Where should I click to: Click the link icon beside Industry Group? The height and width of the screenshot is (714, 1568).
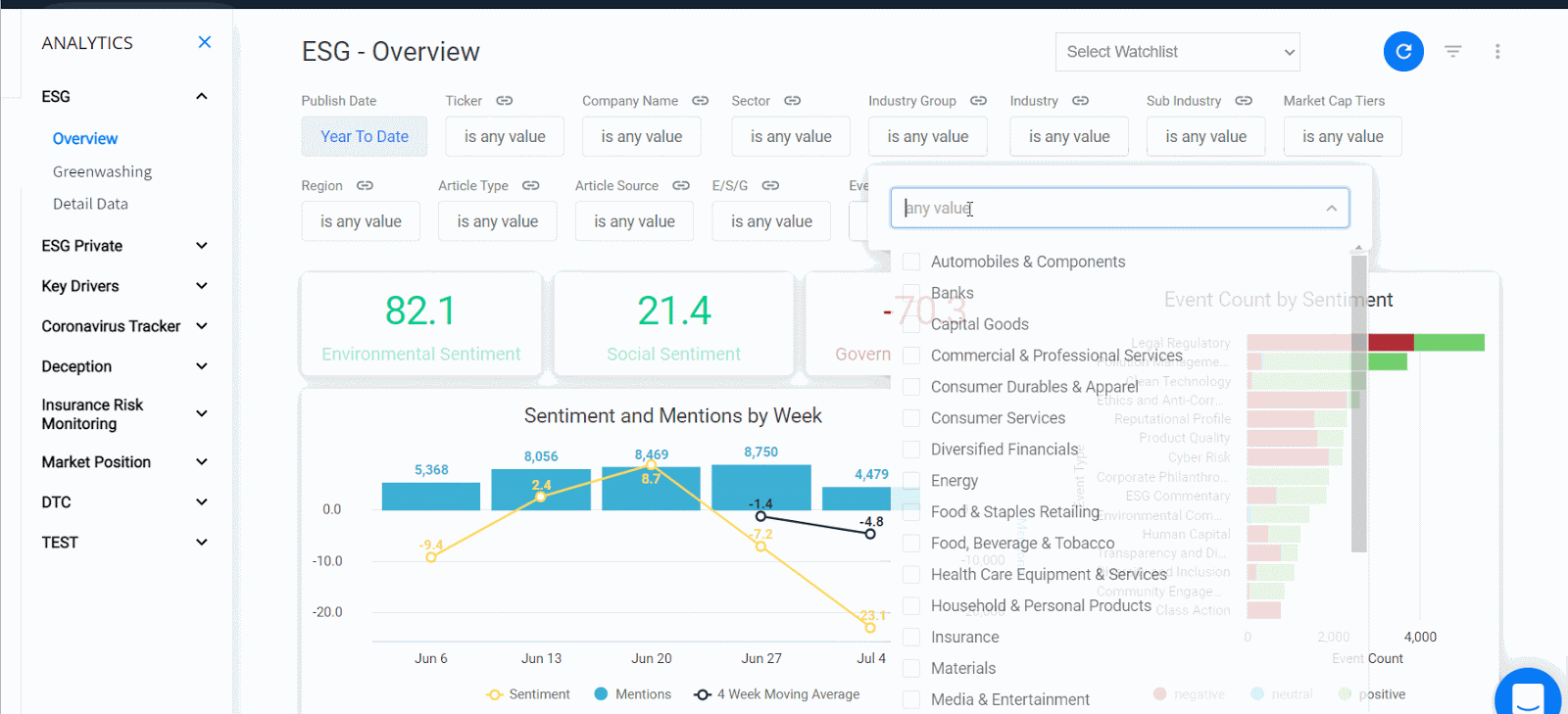[978, 101]
